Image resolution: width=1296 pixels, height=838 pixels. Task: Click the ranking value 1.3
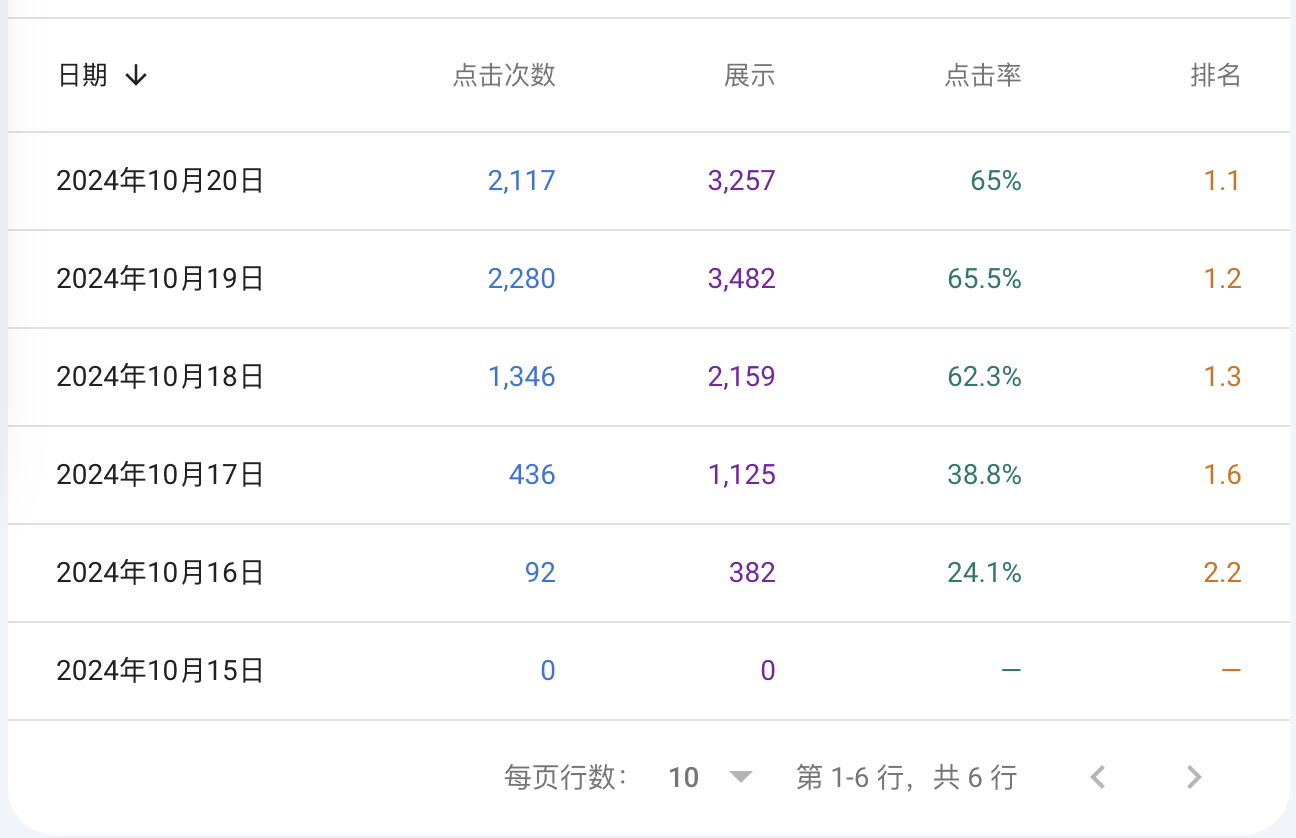[x=1222, y=377]
